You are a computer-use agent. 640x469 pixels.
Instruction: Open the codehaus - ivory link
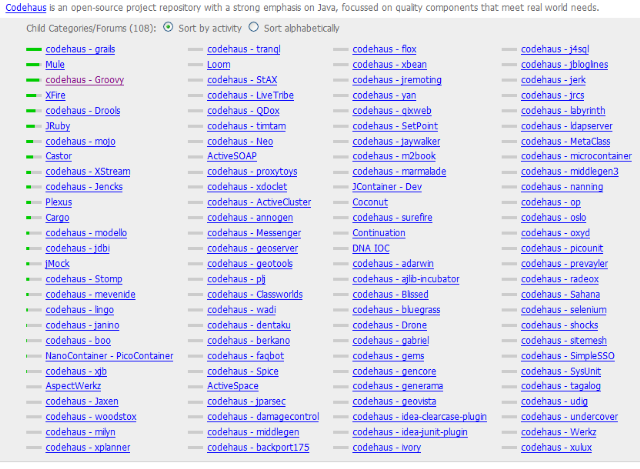click(387, 448)
